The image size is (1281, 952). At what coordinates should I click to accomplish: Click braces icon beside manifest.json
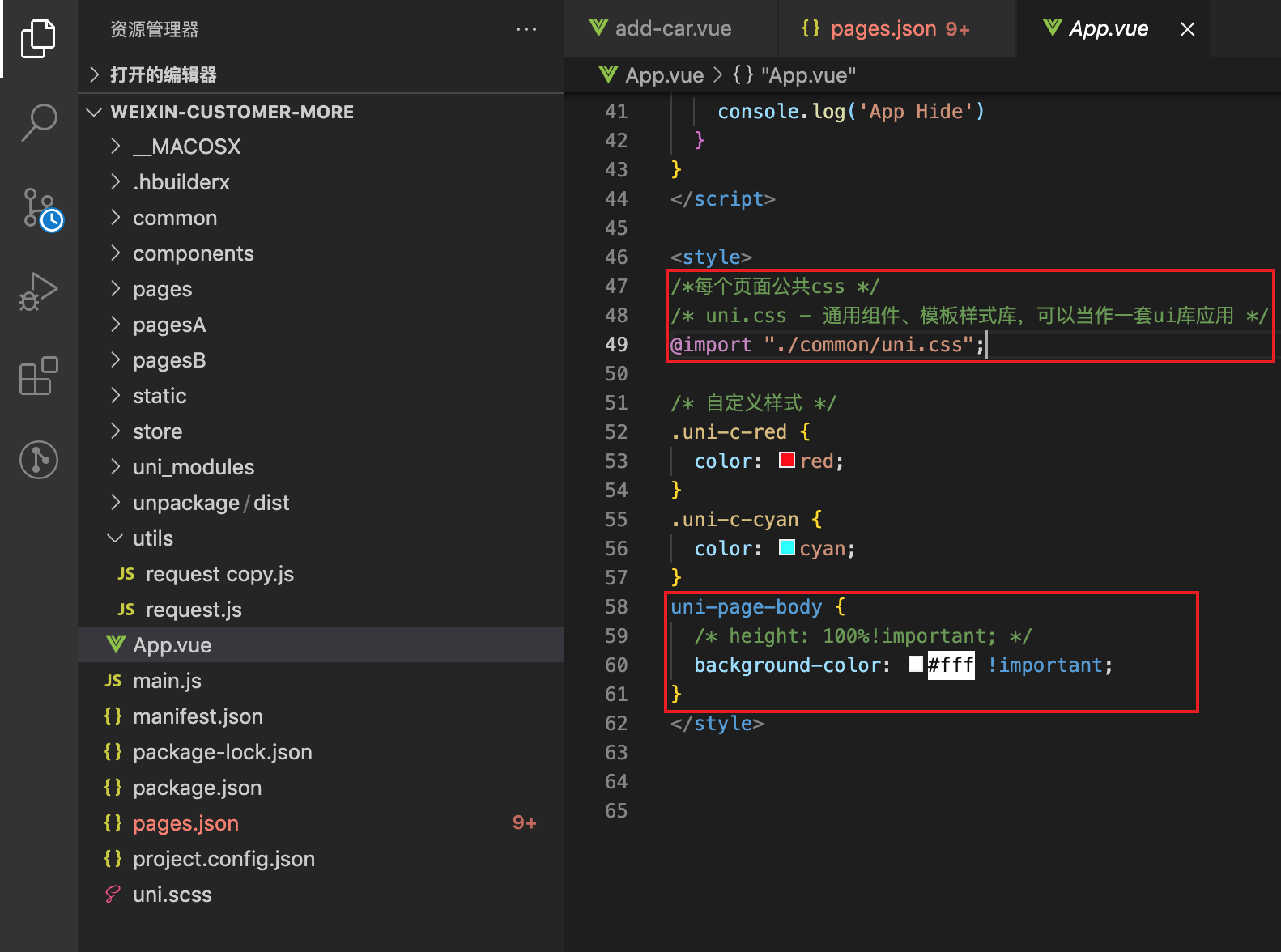pos(113,716)
